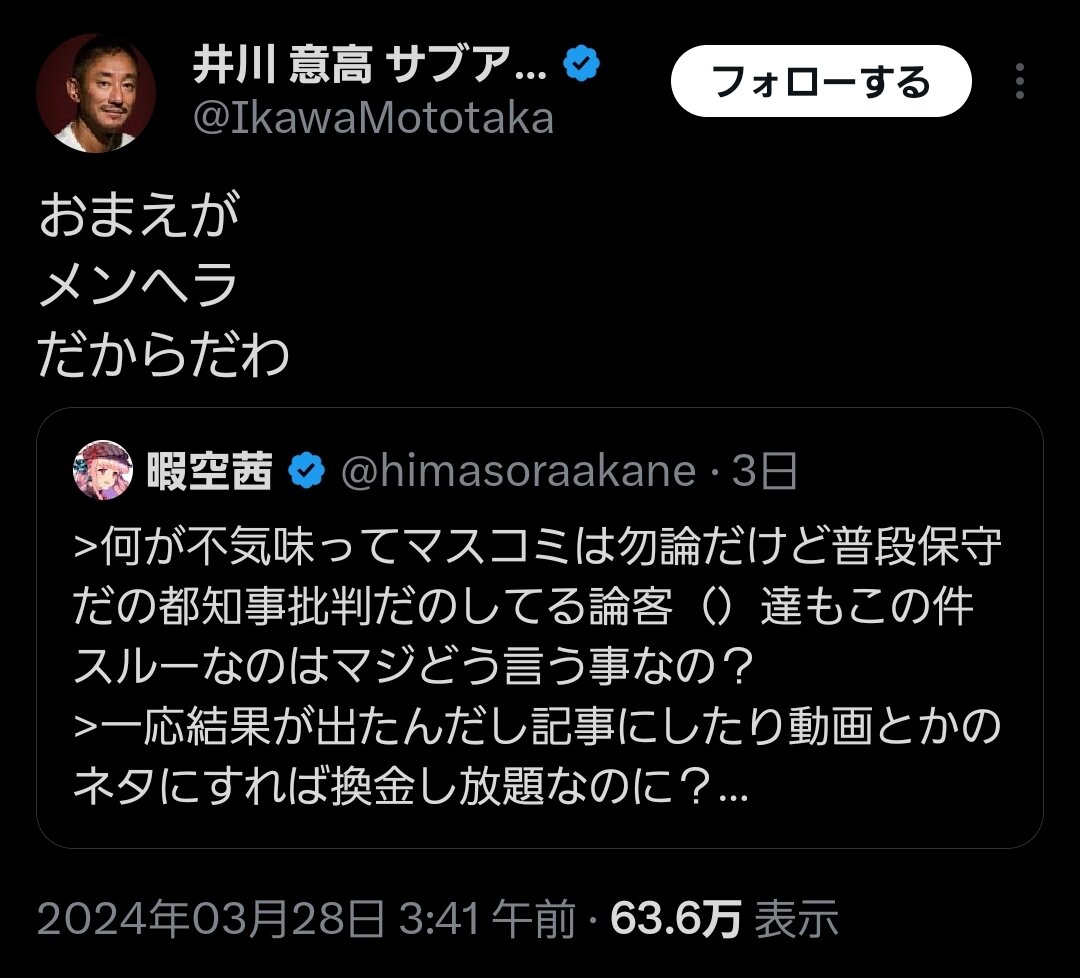This screenshot has width=1080, height=978.
Task: Click the line だからだわ in the post
Action: click(x=163, y=356)
